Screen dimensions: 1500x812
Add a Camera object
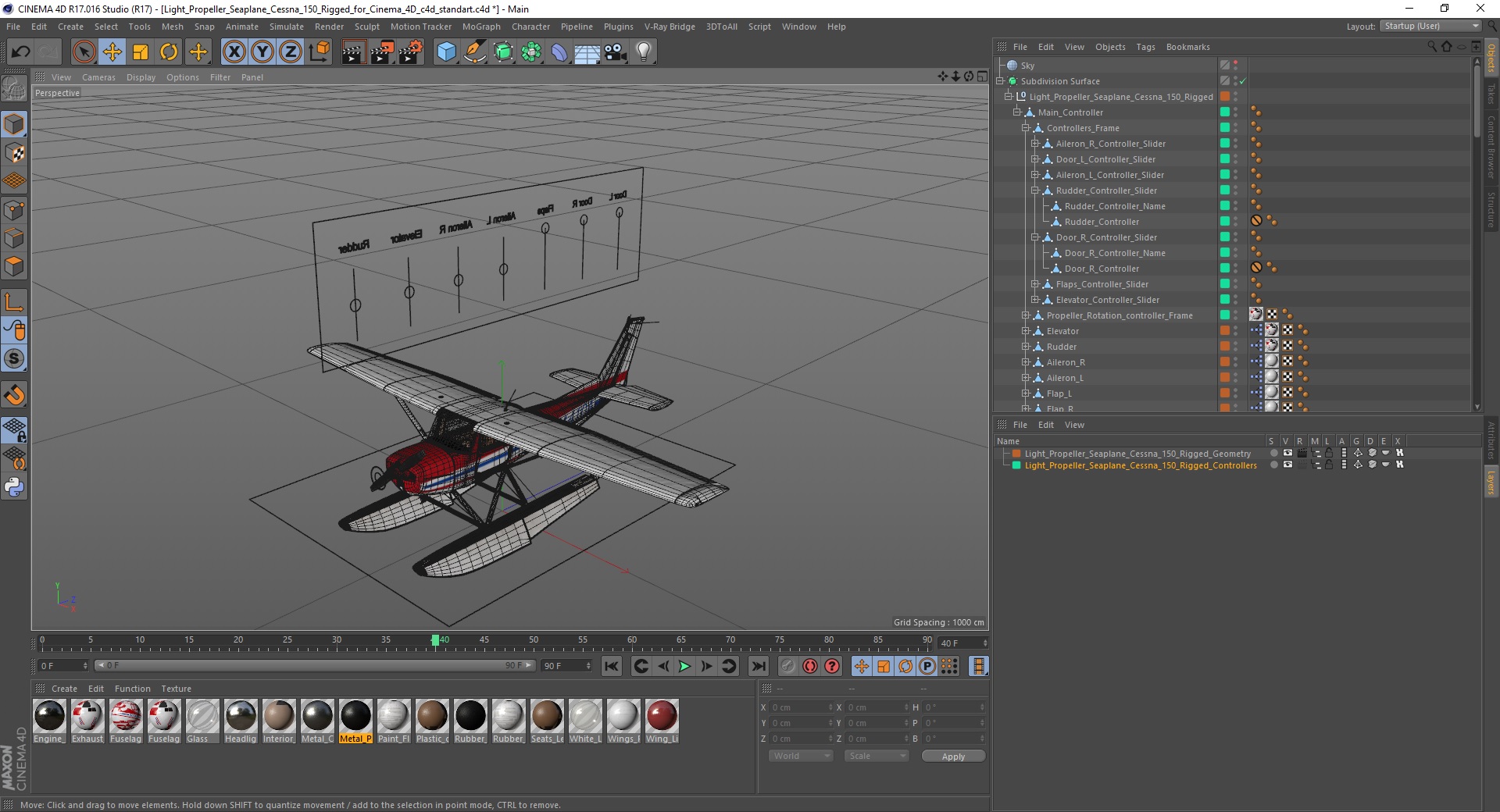tap(616, 52)
